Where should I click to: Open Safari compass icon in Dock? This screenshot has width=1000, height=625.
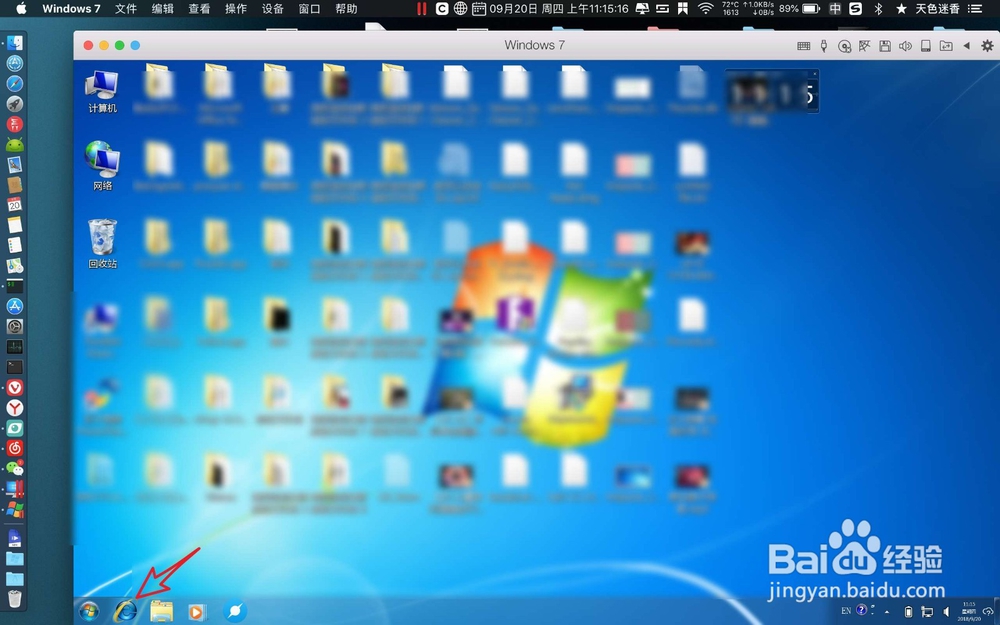coord(15,84)
